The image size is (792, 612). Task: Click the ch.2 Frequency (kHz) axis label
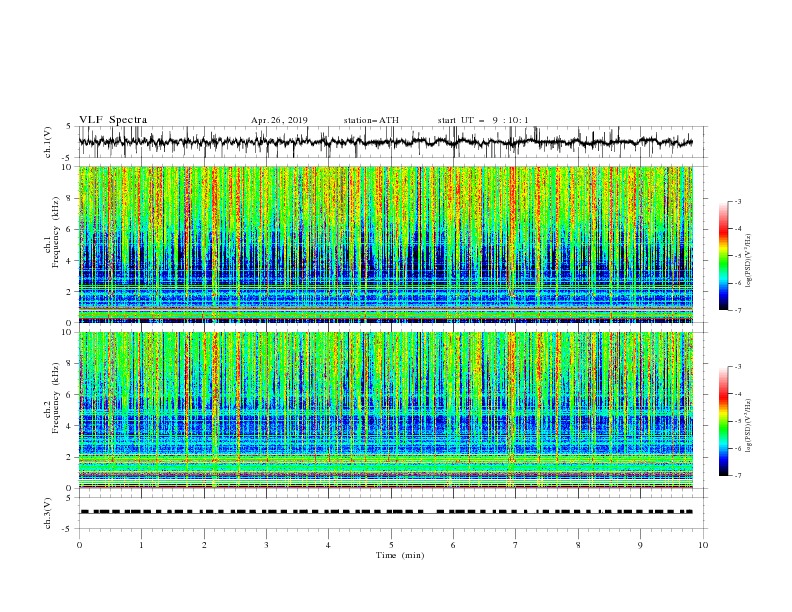(x=52, y=397)
